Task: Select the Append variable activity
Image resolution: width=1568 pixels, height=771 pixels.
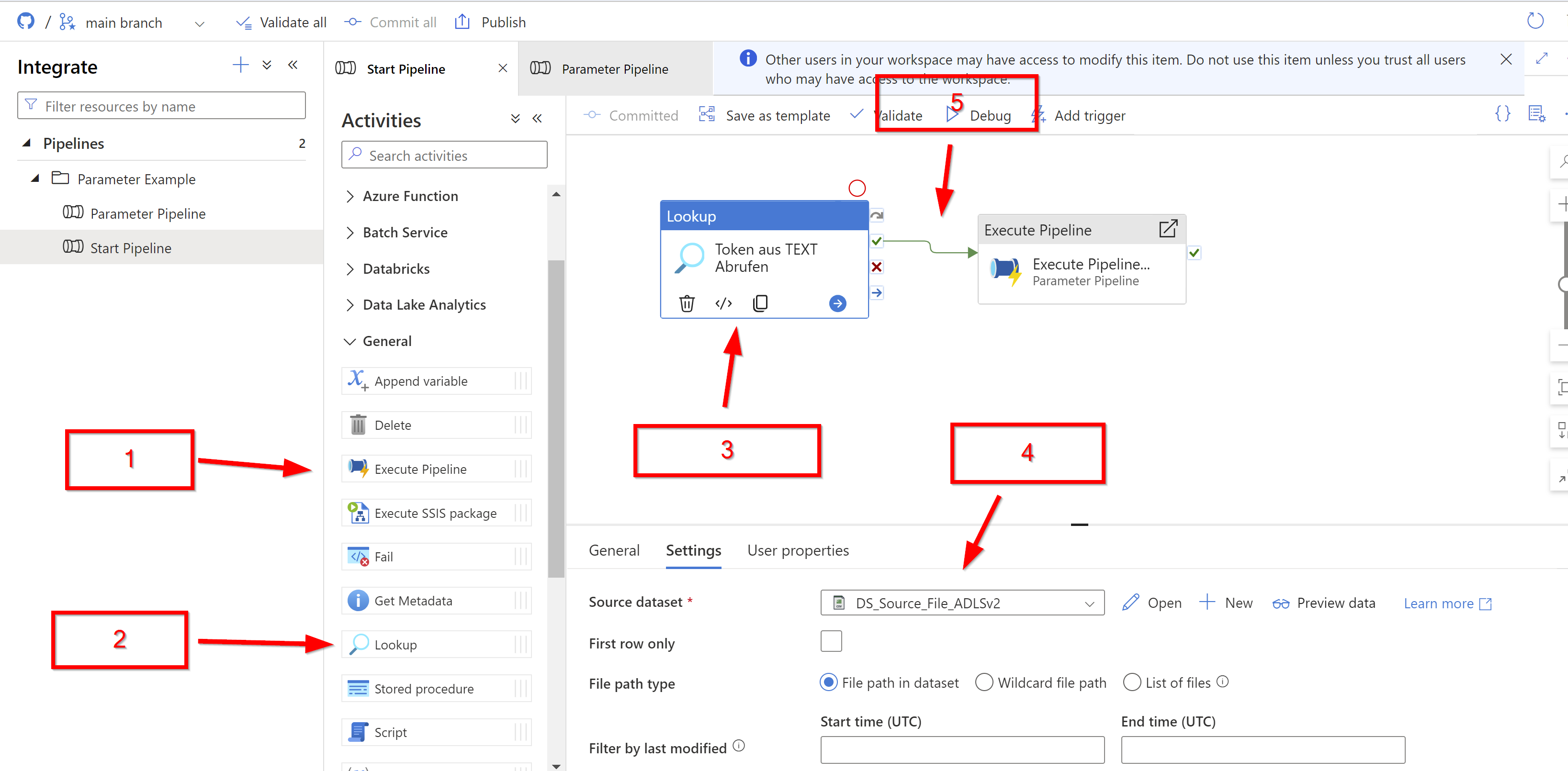Action: pyautogui.click(x=436, y=381)
